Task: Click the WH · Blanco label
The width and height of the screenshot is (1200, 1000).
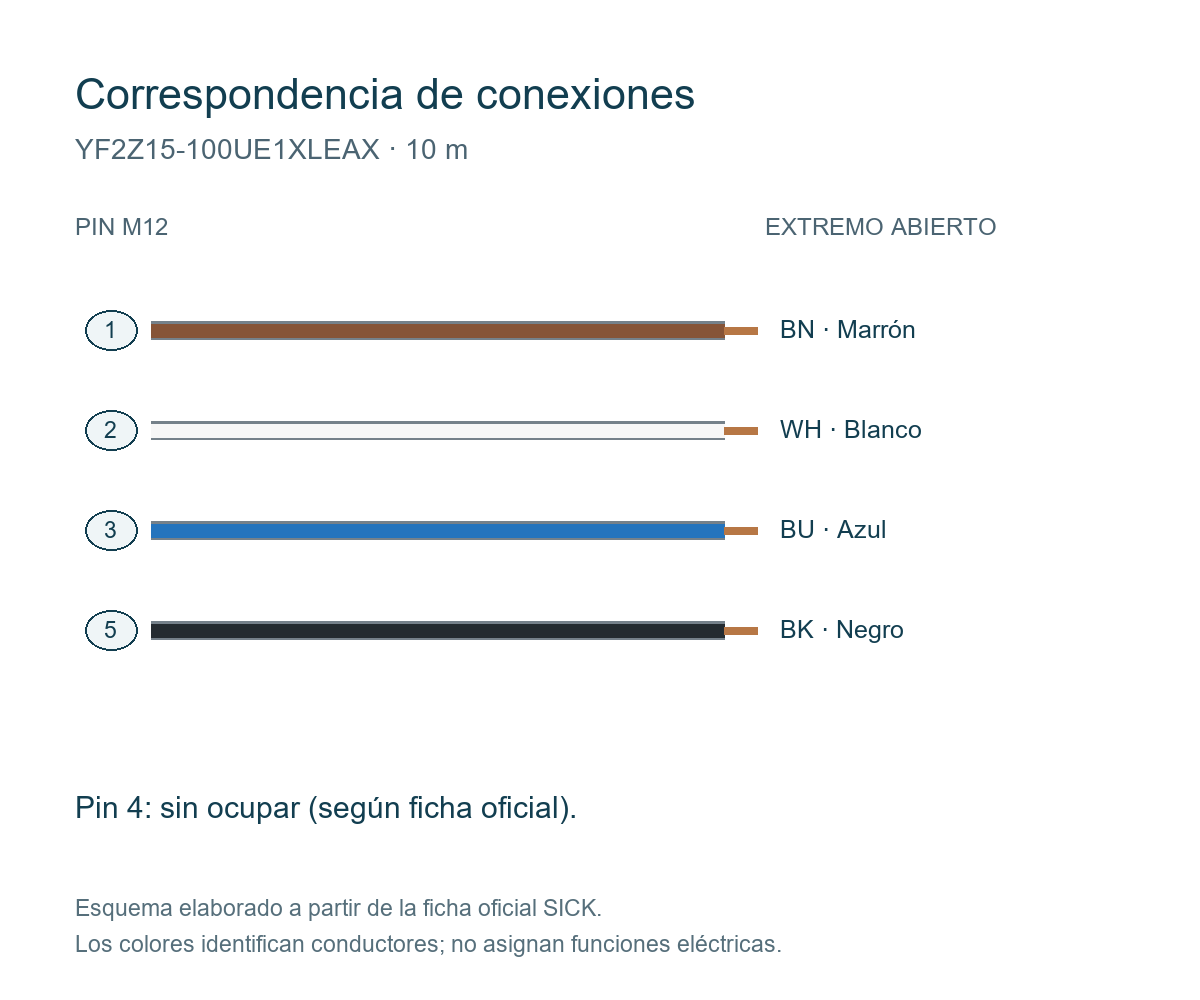Action: (850, 430)
